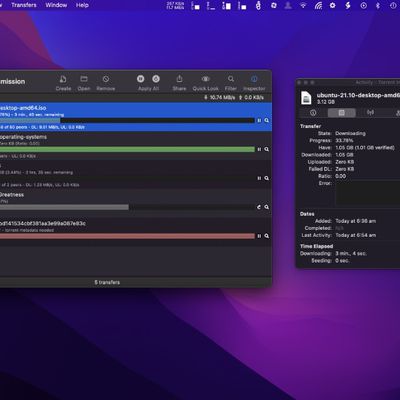This screenshot has width=400, height=400.
Task: Click the Filter magnifier toolbar icon
Action: pyautogui.click(x=231, y=79)
